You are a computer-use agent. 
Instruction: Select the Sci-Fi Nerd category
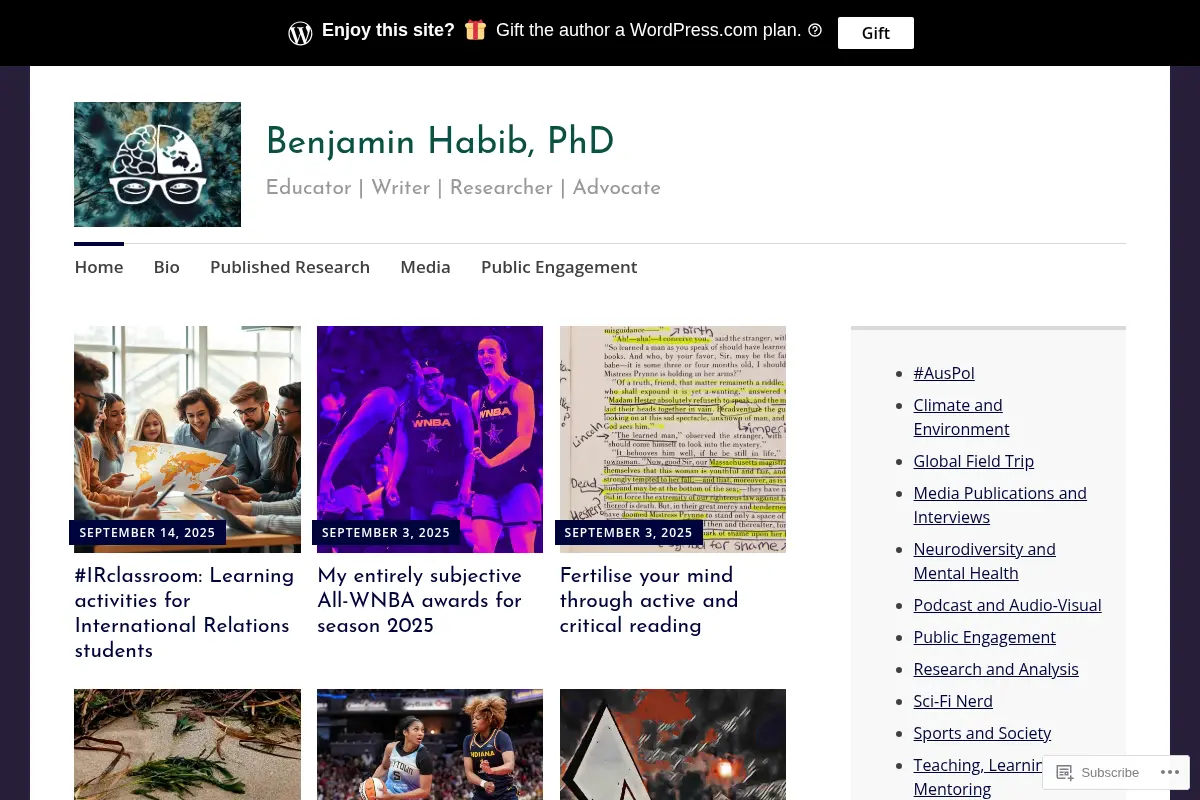tap(953, 701)
